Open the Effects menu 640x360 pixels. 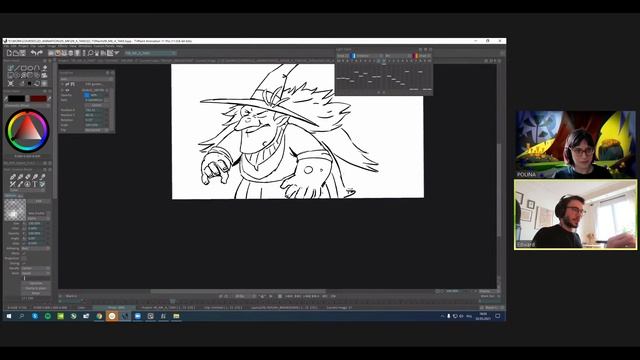pyautogui.click(x=62, y=46)
